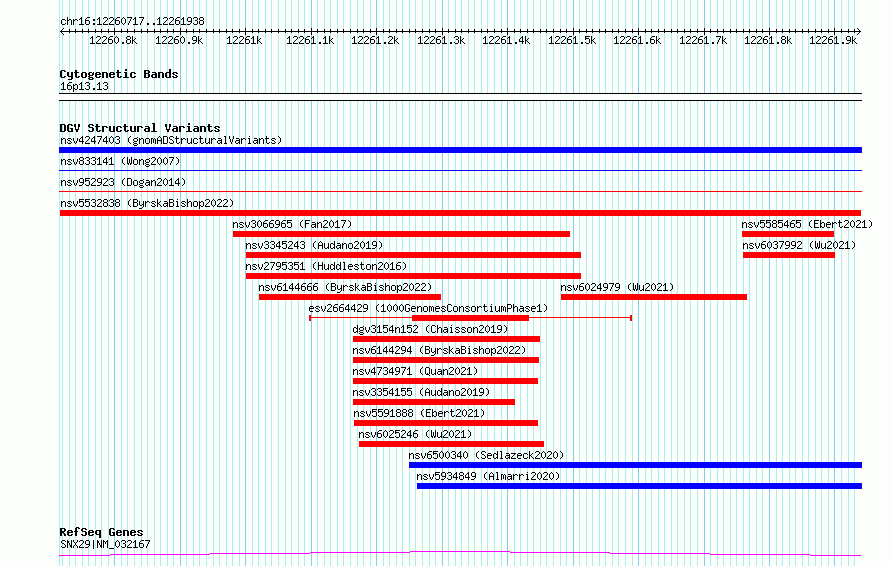
Task: Select dgv3154n152 Chaisson2019 label
Action: point(430,329)
